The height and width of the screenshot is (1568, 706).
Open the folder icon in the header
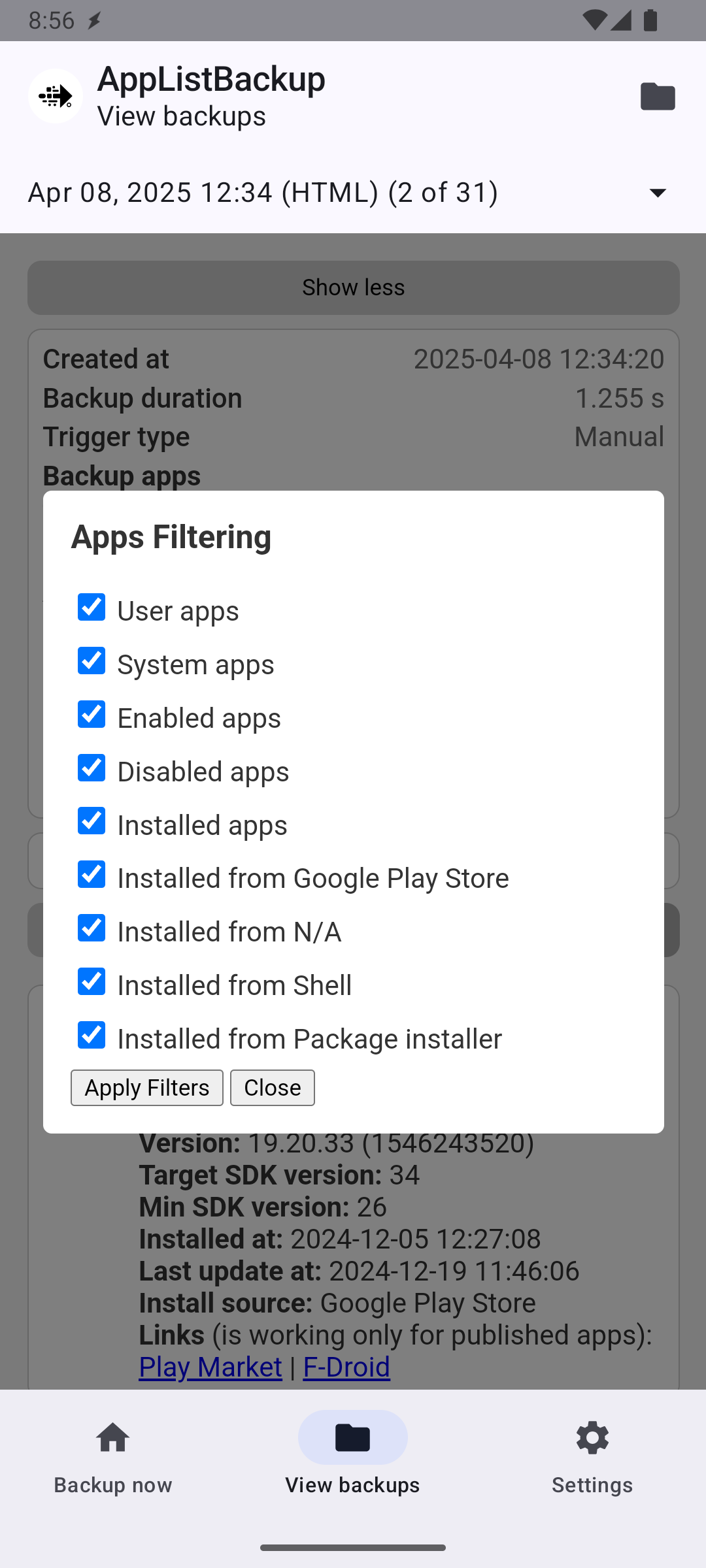pyautogui.click(x=658, y=97)
